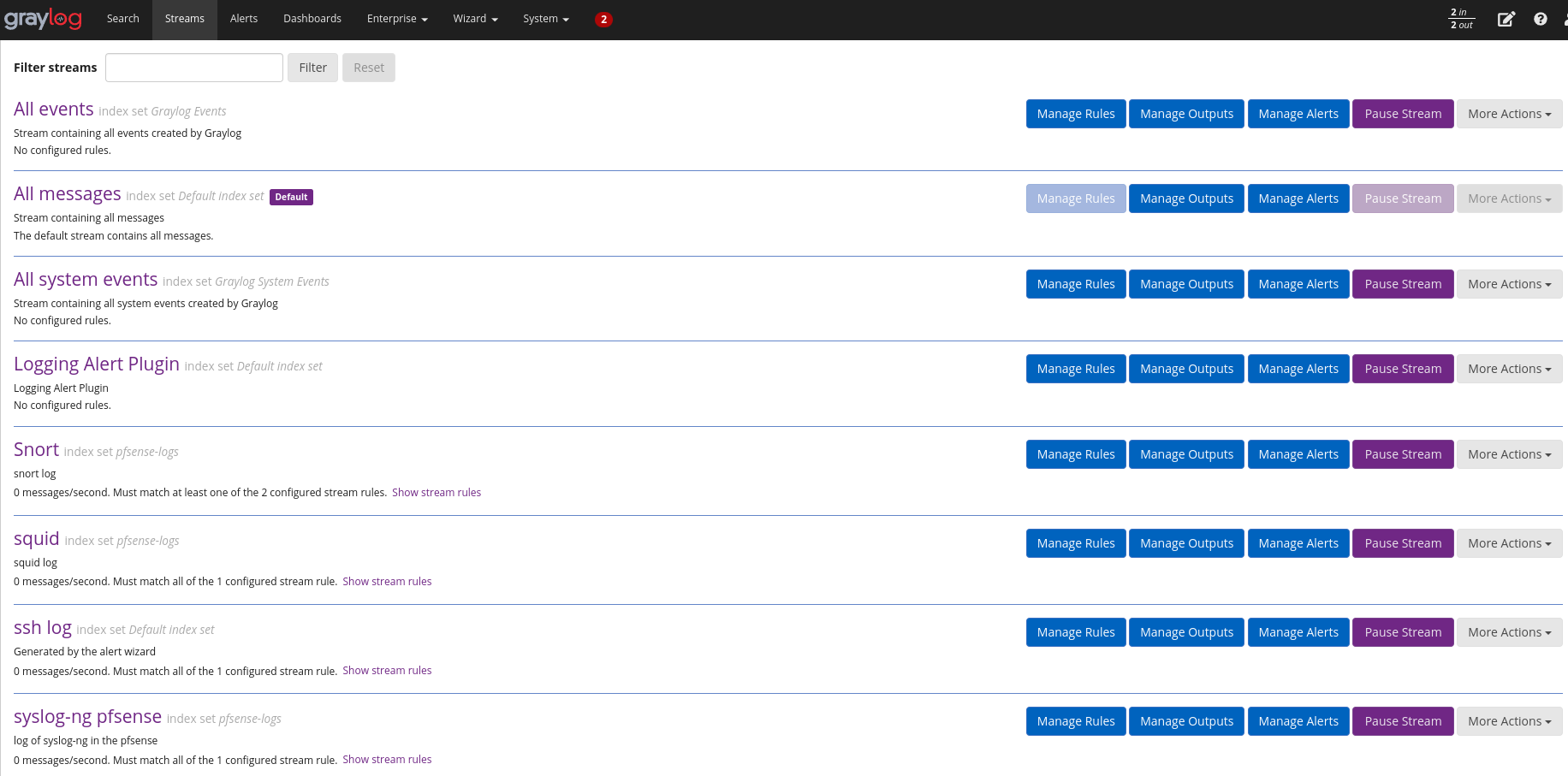Click the edit scratchpad icon

1506,19
